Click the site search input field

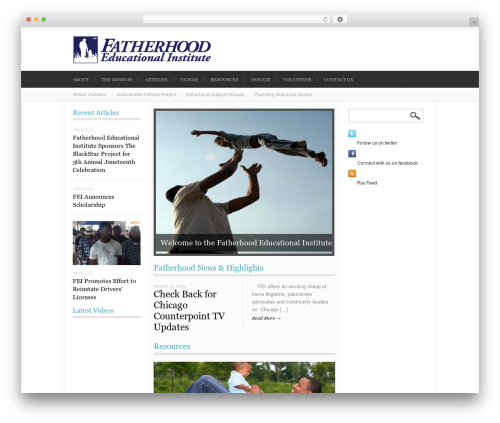coord(378,116)
